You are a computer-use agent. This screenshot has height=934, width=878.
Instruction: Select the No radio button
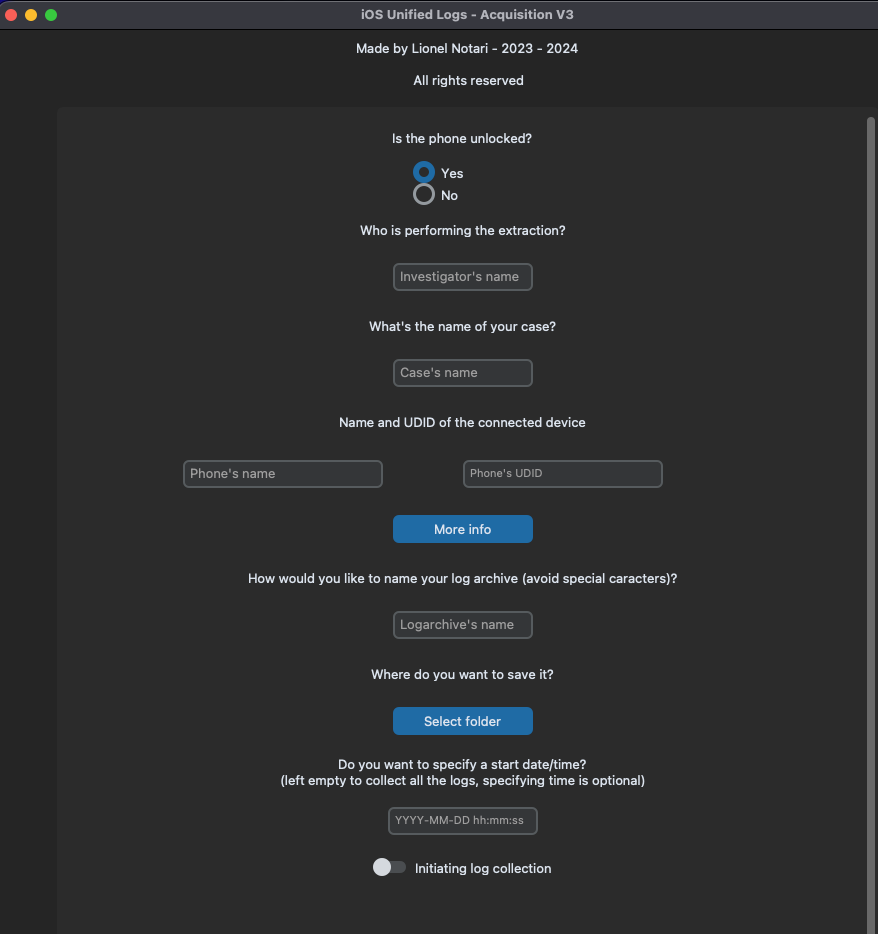pos(424,194)
